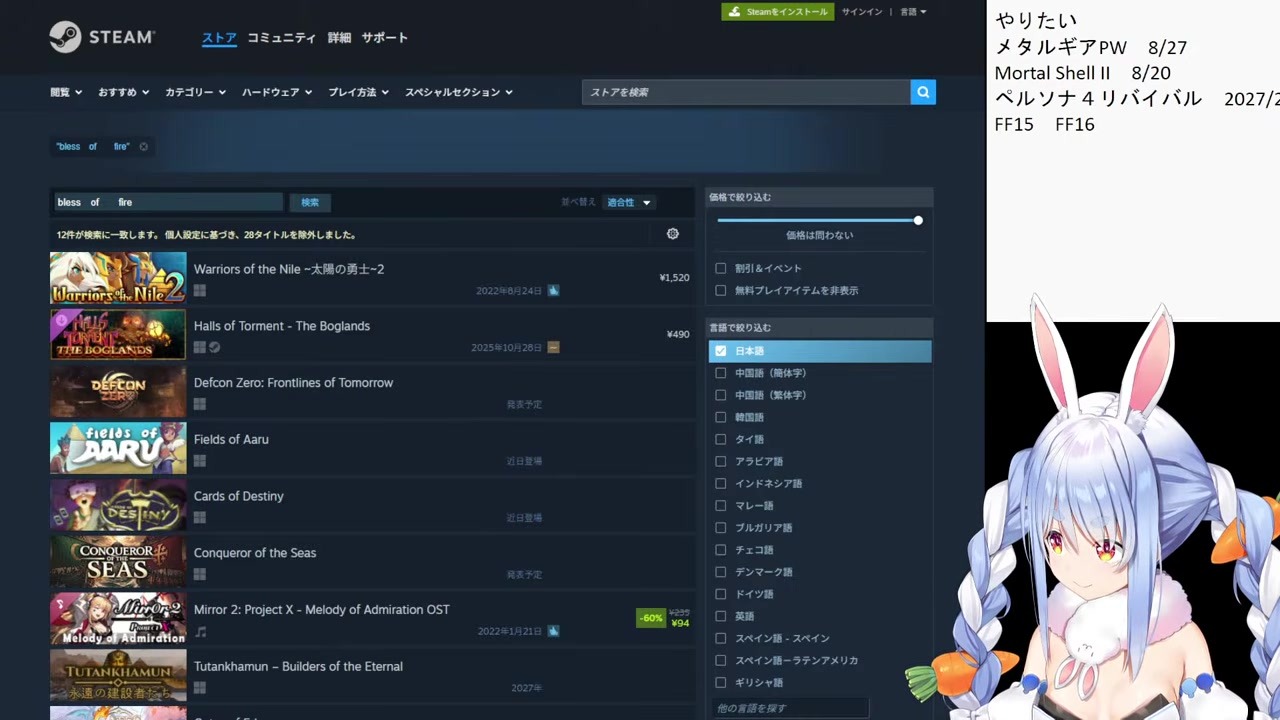
Task: Open 詳細 tab in header
Action: (x=339, y=38)
